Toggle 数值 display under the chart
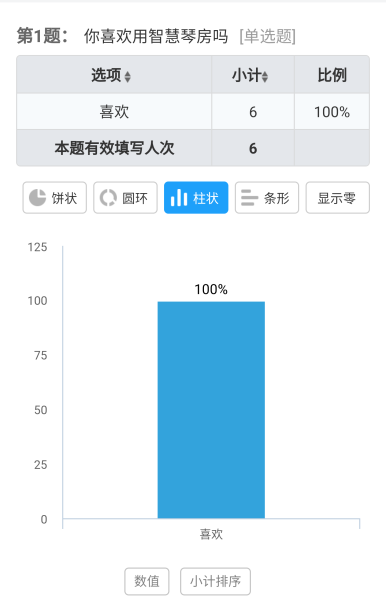 click(147, 581)
